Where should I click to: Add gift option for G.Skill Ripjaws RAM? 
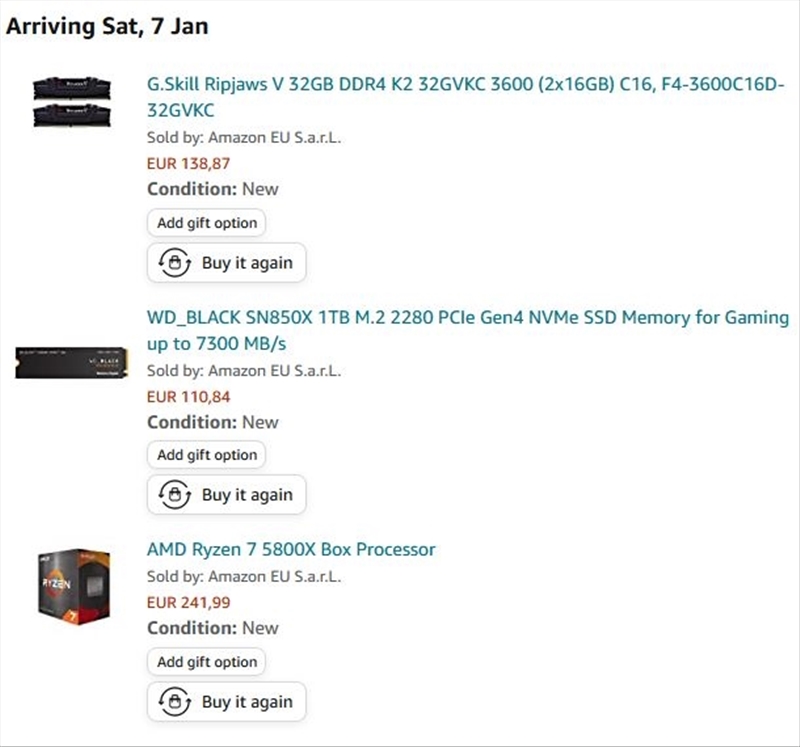click(x=207, y=223)
